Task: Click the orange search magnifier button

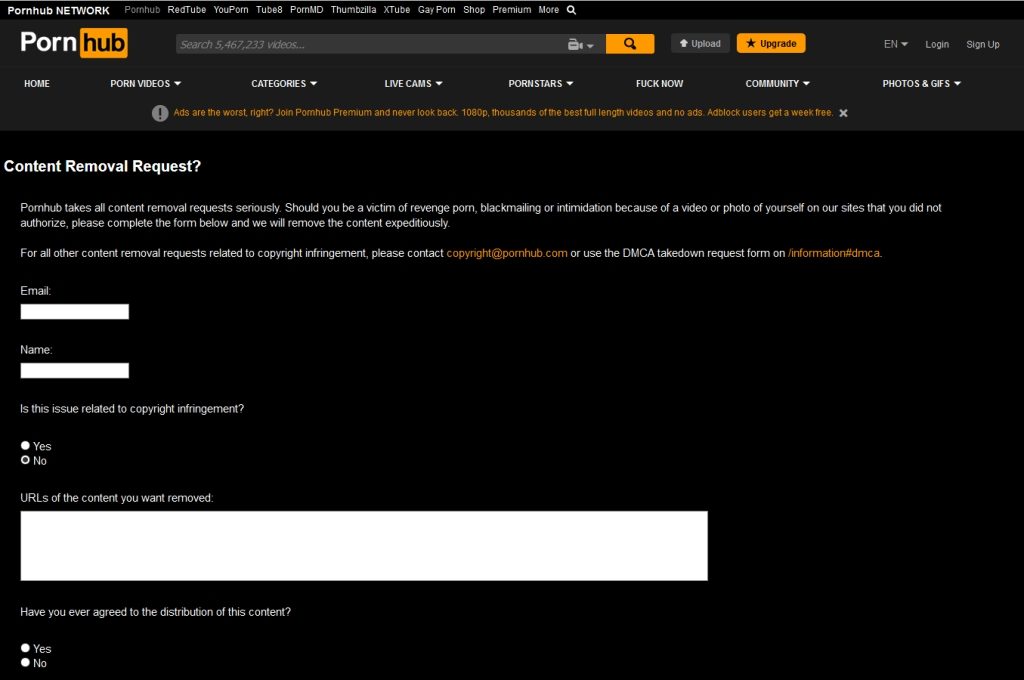Action: 629,44
